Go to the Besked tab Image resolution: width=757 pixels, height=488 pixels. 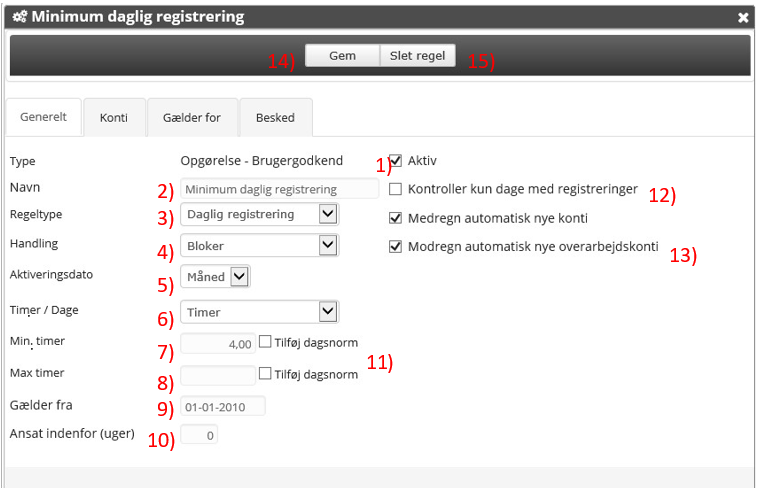pos(275,117)
